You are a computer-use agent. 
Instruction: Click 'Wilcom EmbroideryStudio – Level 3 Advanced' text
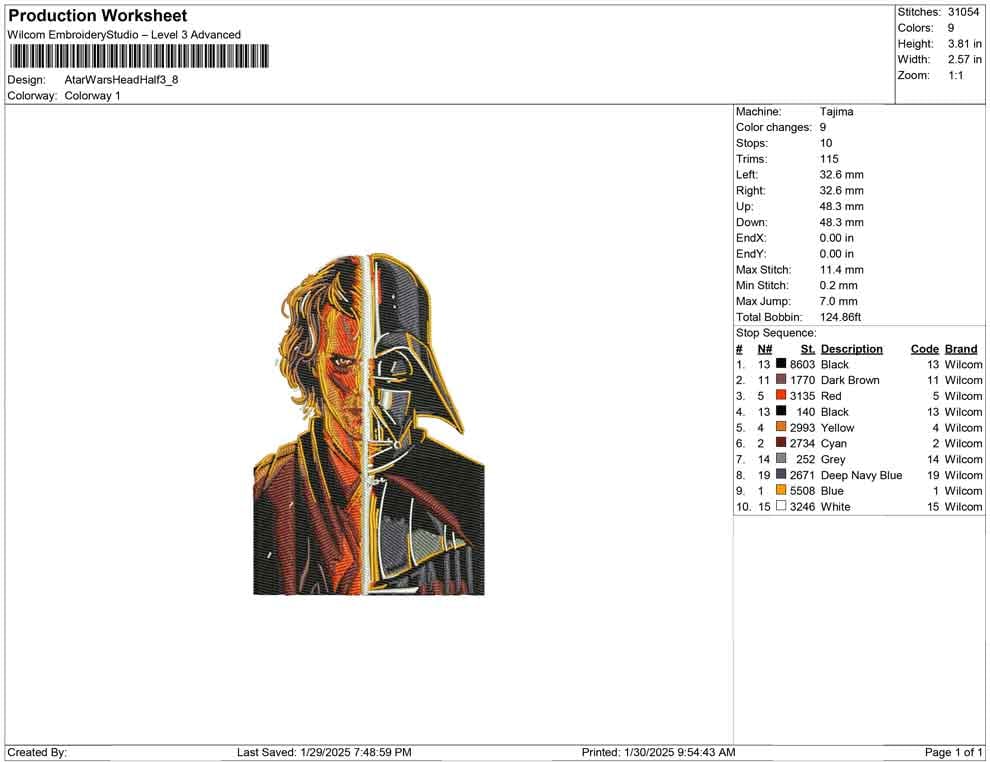click(x=124, y=35)
